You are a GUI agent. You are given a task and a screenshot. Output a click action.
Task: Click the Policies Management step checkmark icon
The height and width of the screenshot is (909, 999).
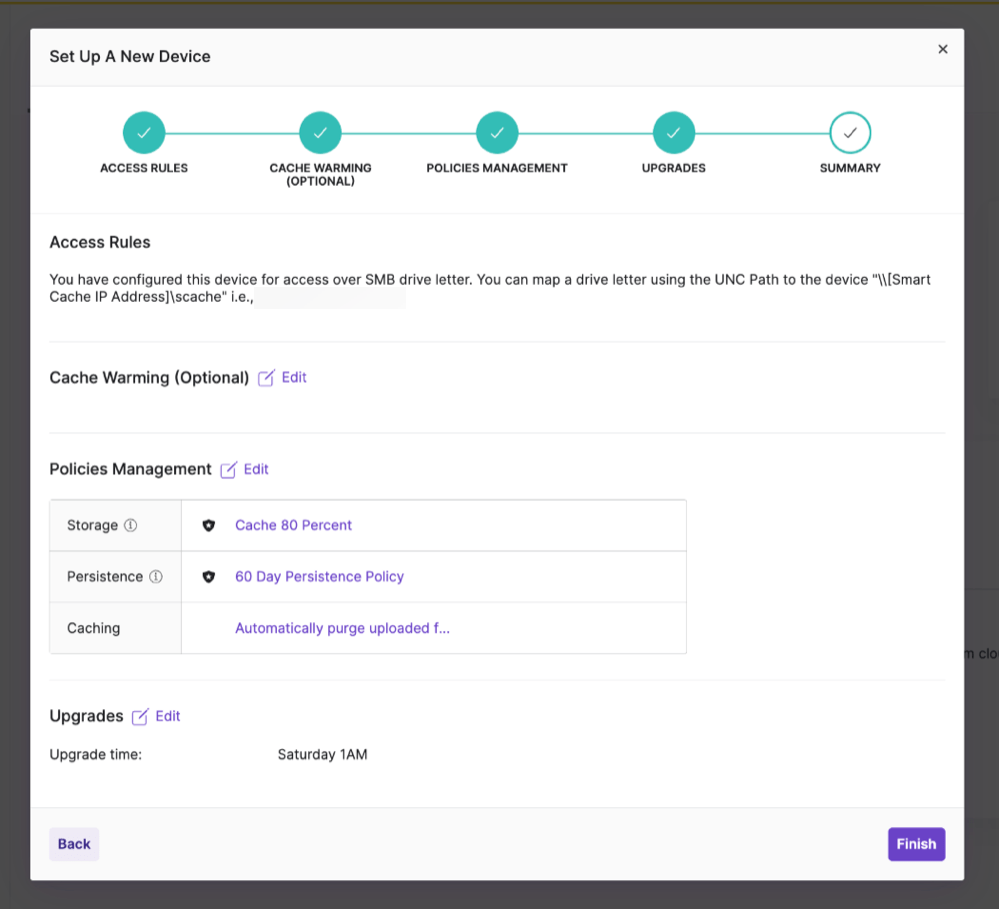tap(497, 132)
